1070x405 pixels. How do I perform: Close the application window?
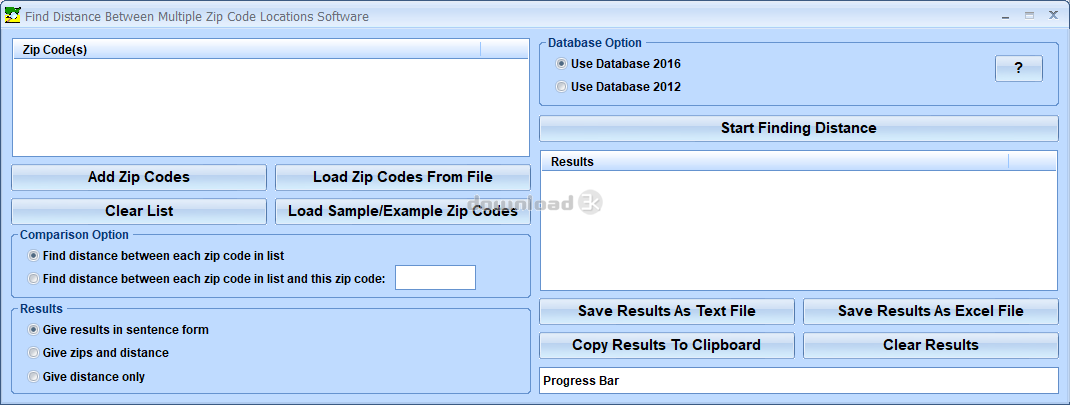click(x=1054, y=14)
